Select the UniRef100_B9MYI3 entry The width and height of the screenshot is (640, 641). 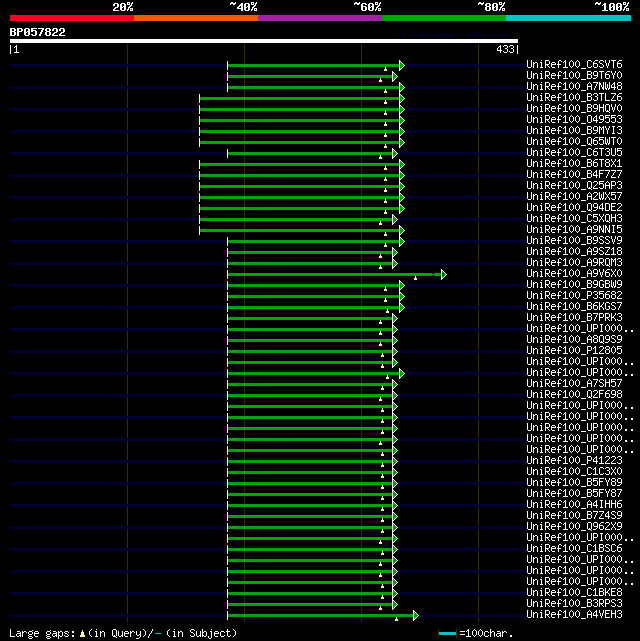click(574, 131)
